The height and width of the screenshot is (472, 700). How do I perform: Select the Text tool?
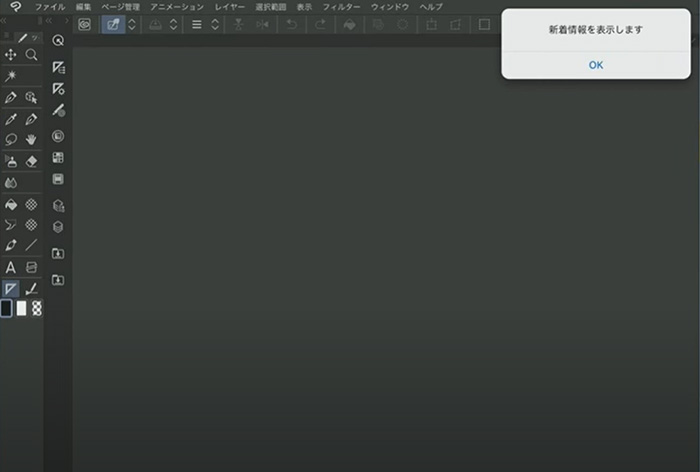[11, 267]
